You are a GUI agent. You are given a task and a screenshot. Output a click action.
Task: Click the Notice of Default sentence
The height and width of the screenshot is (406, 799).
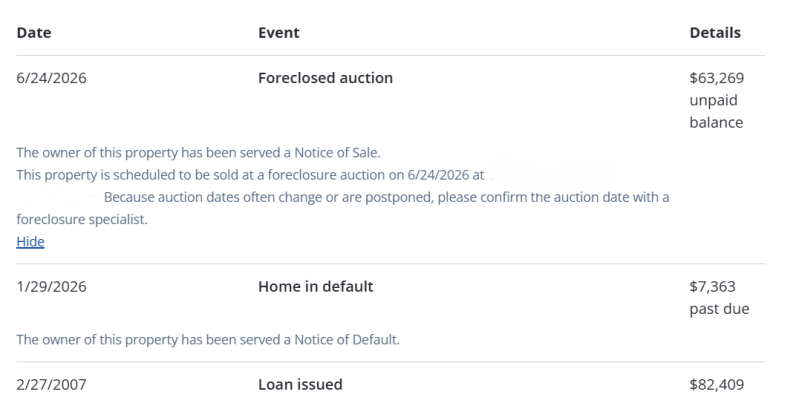pos(208,339)
